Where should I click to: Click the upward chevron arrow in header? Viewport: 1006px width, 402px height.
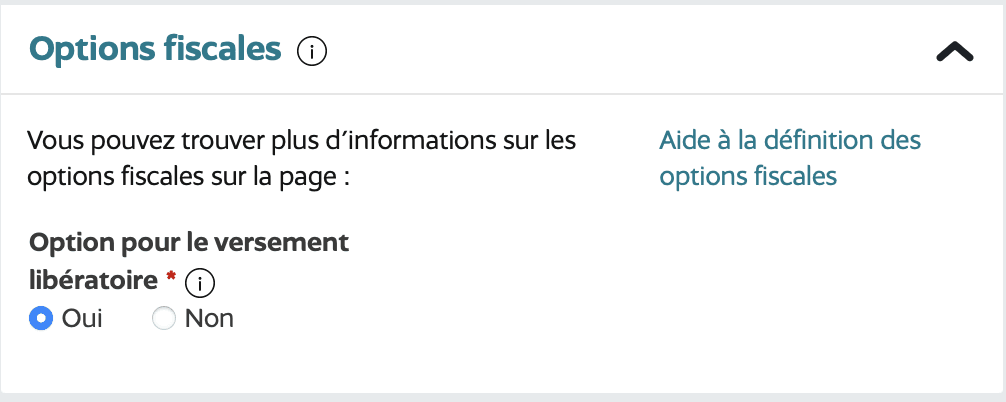tap(955, 52)
